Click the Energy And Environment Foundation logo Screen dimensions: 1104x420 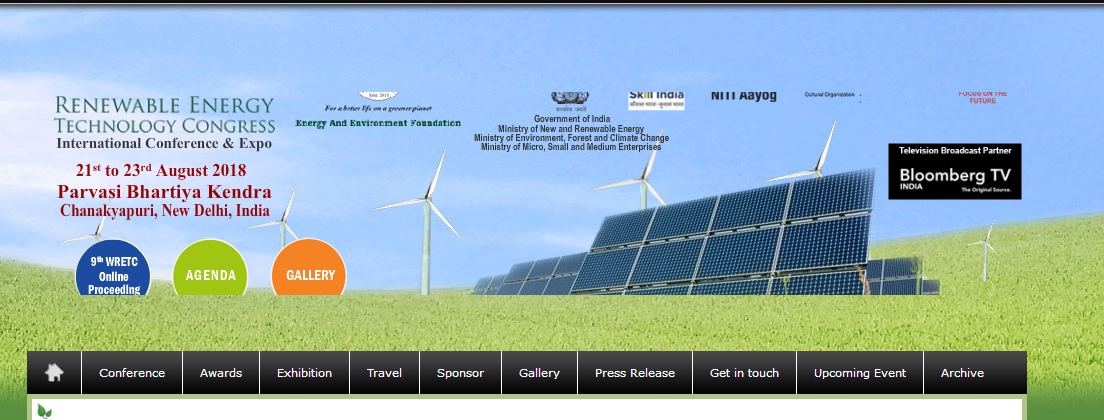click(378, 110)
